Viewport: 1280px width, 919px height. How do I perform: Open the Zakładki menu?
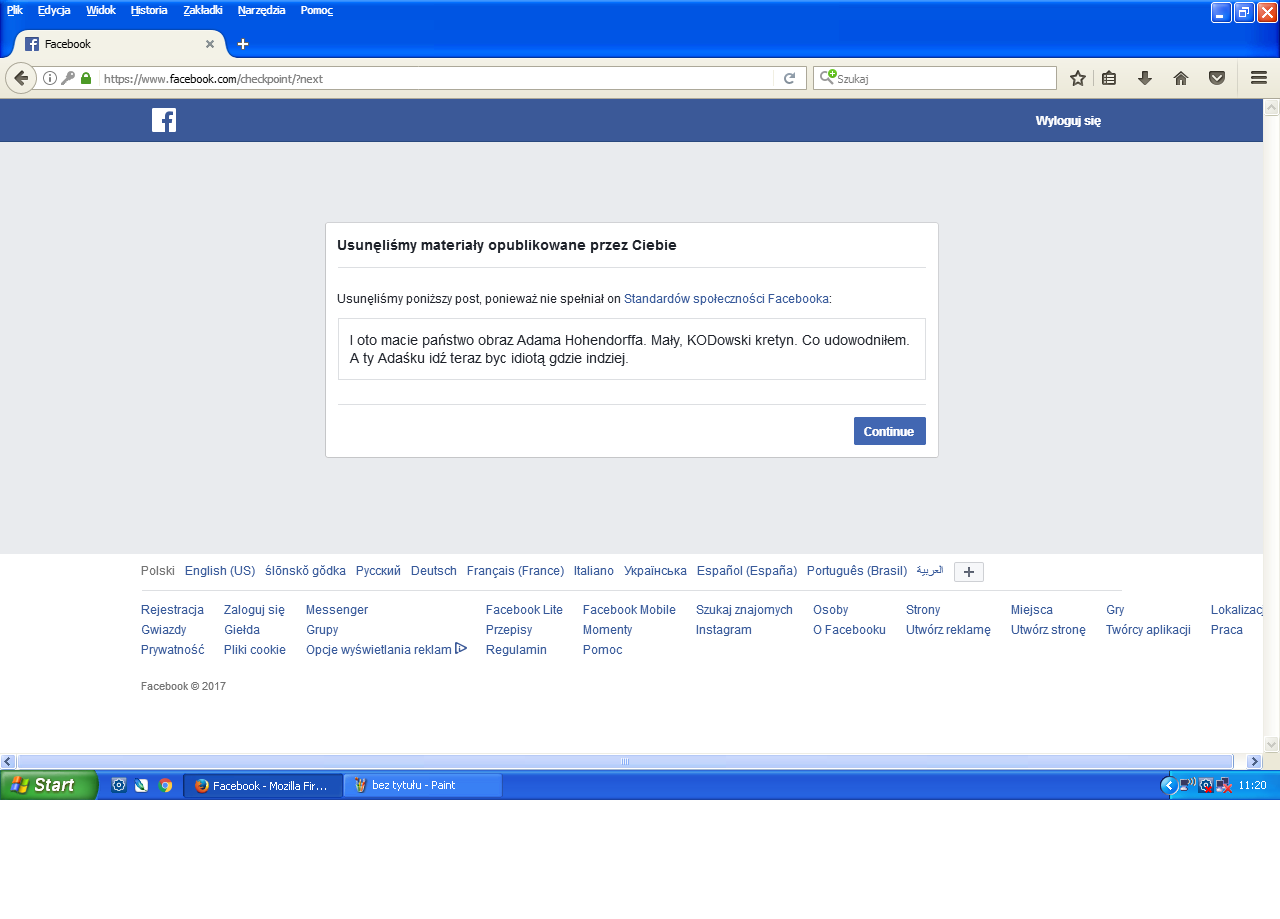coord(203,10)
